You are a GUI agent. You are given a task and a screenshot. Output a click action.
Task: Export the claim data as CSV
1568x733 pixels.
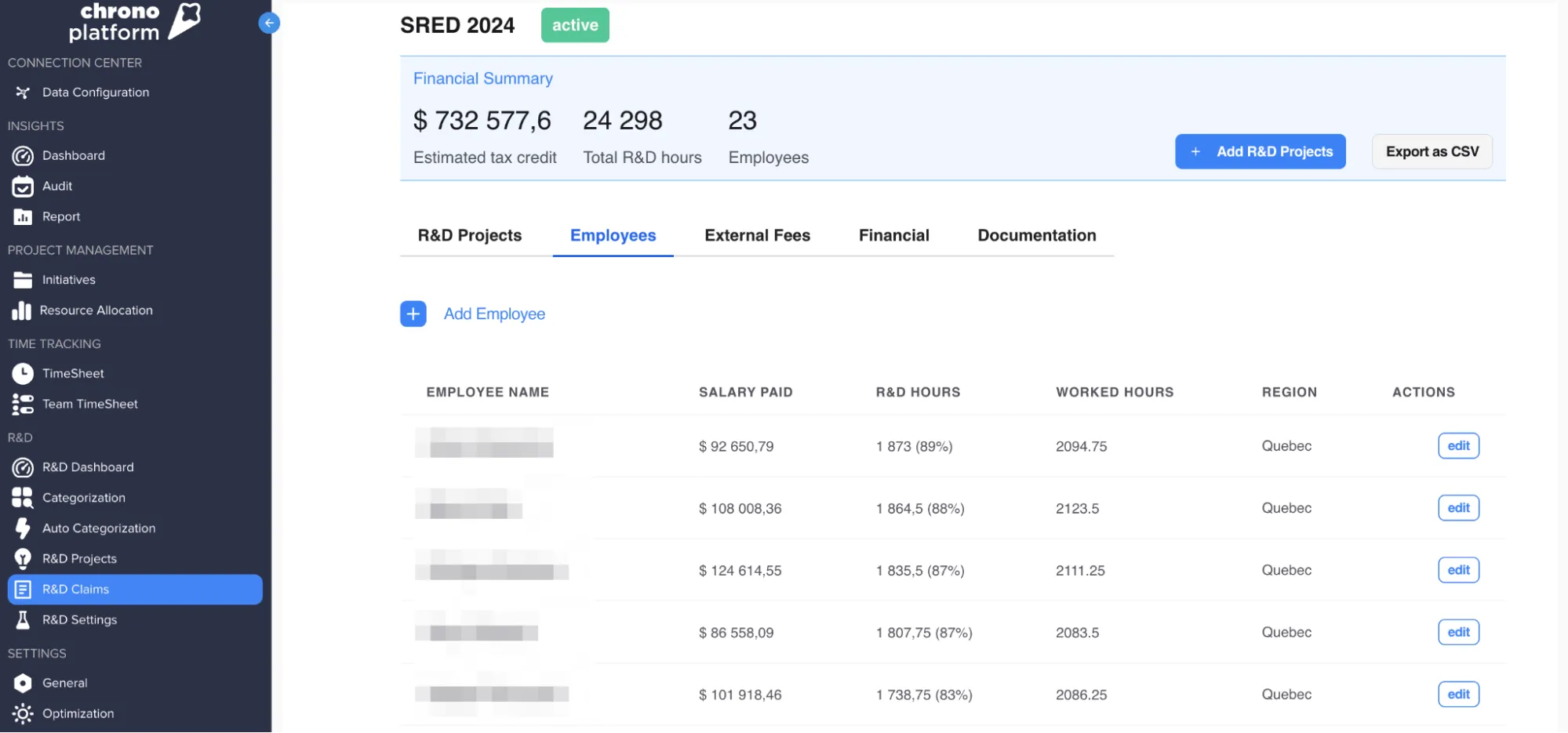click(x=1432, y=151)
